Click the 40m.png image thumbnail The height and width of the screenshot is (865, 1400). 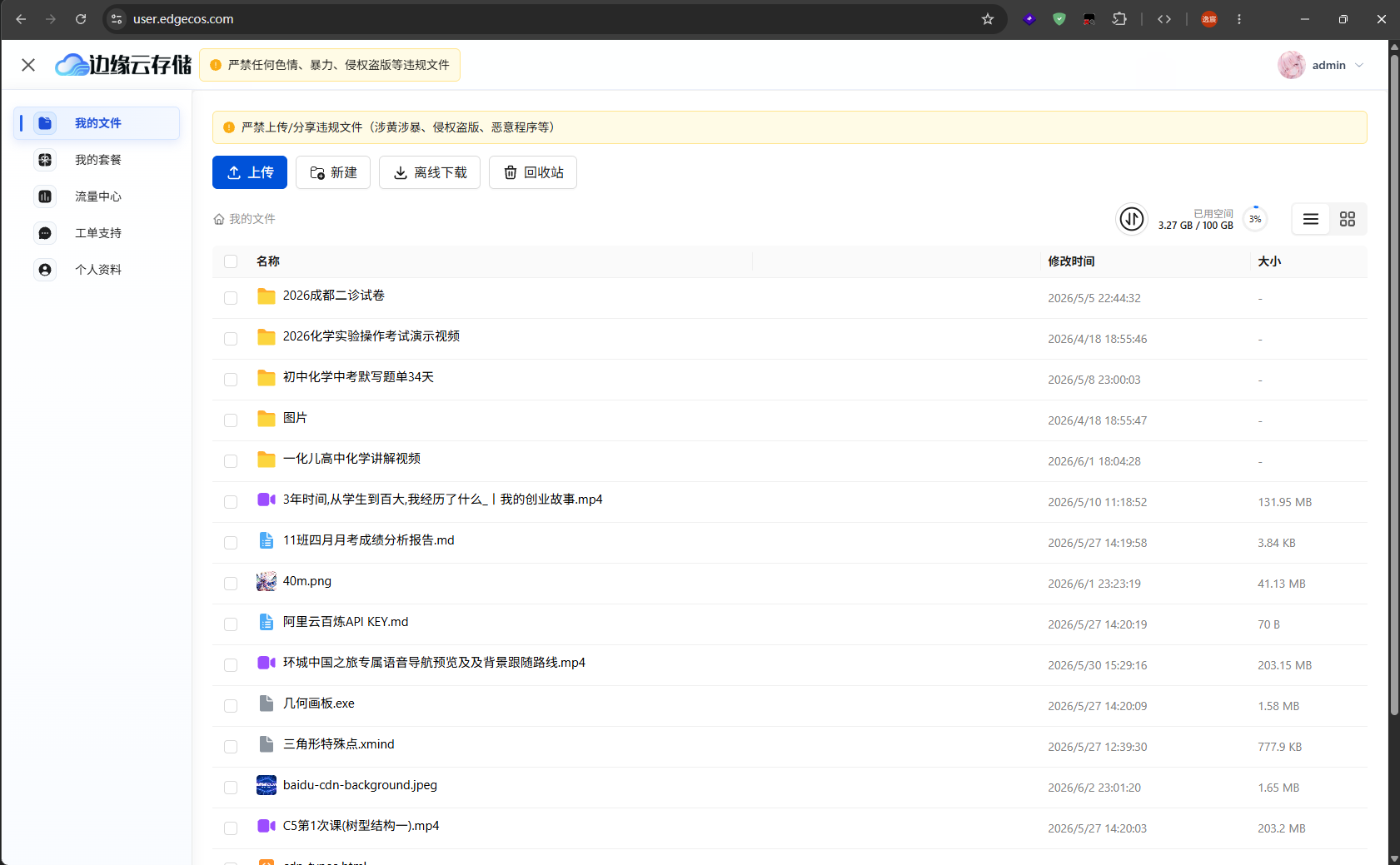[267, 581]
